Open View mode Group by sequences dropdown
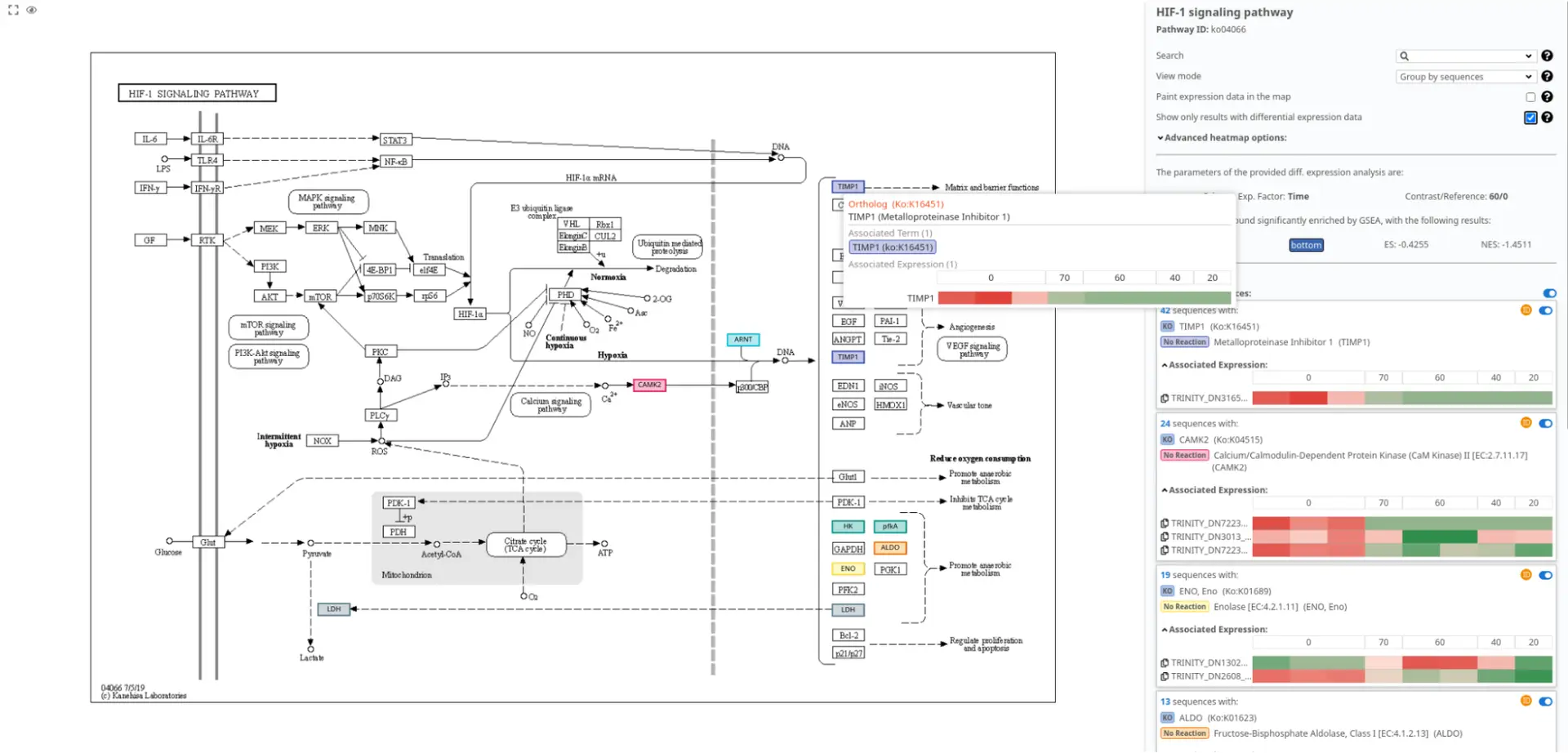Viewport: 1568px width, 753px height. click(x=1466, y=77)
